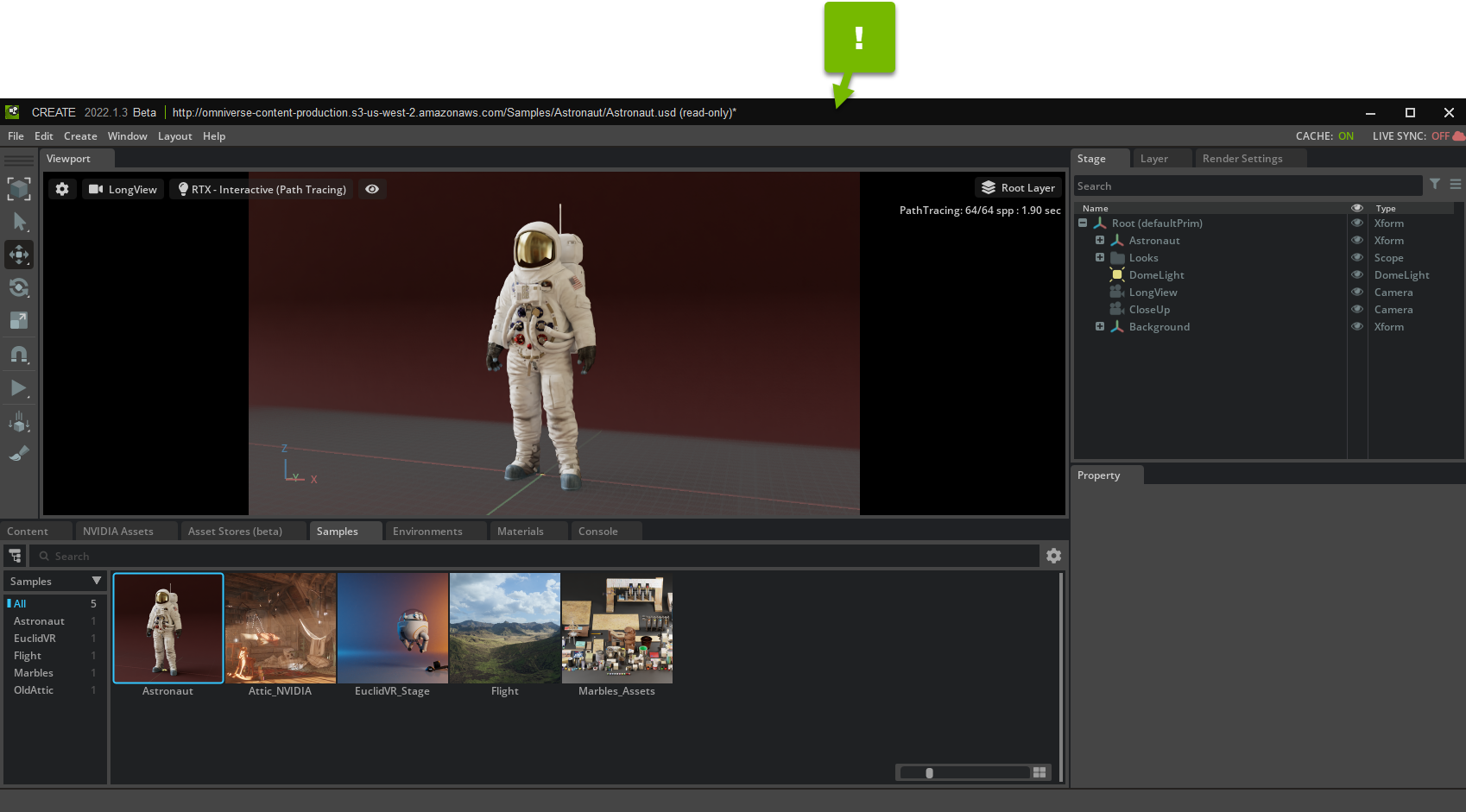Enable the Snap magnet tool
This screenshot has height=812, width=1466.
point(19,354)
